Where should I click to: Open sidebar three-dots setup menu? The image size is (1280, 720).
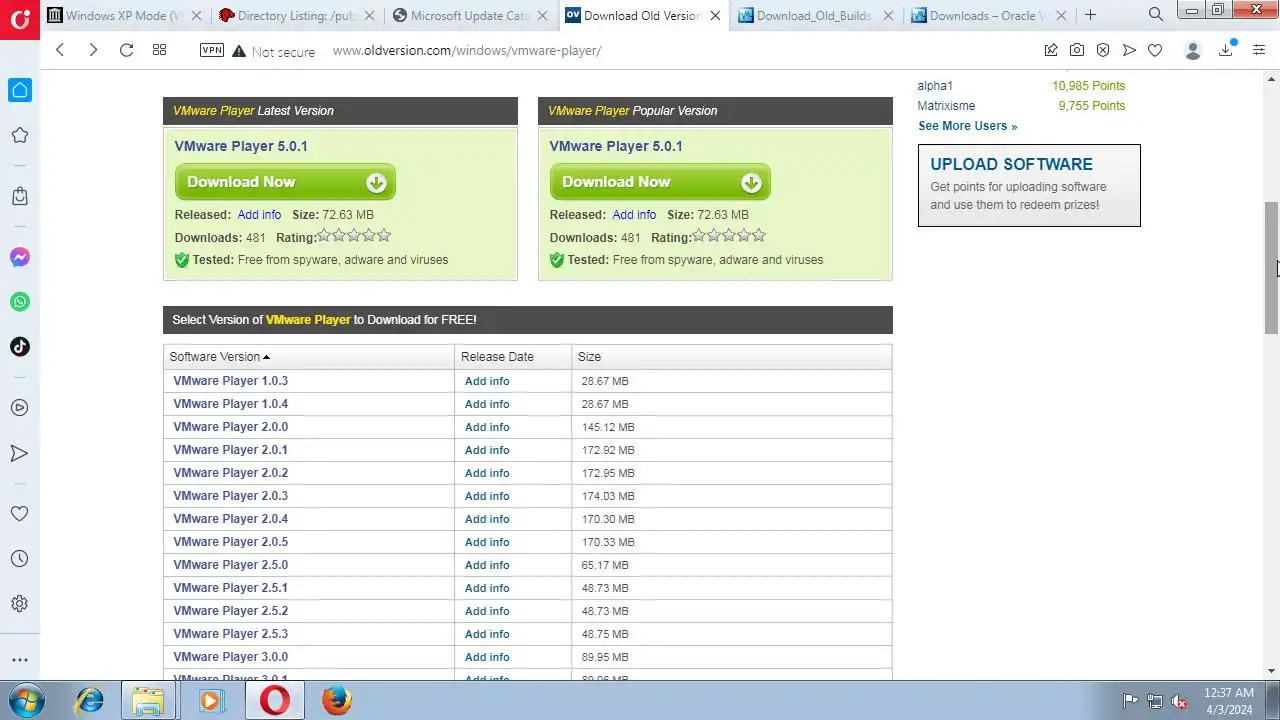point(19,660)
